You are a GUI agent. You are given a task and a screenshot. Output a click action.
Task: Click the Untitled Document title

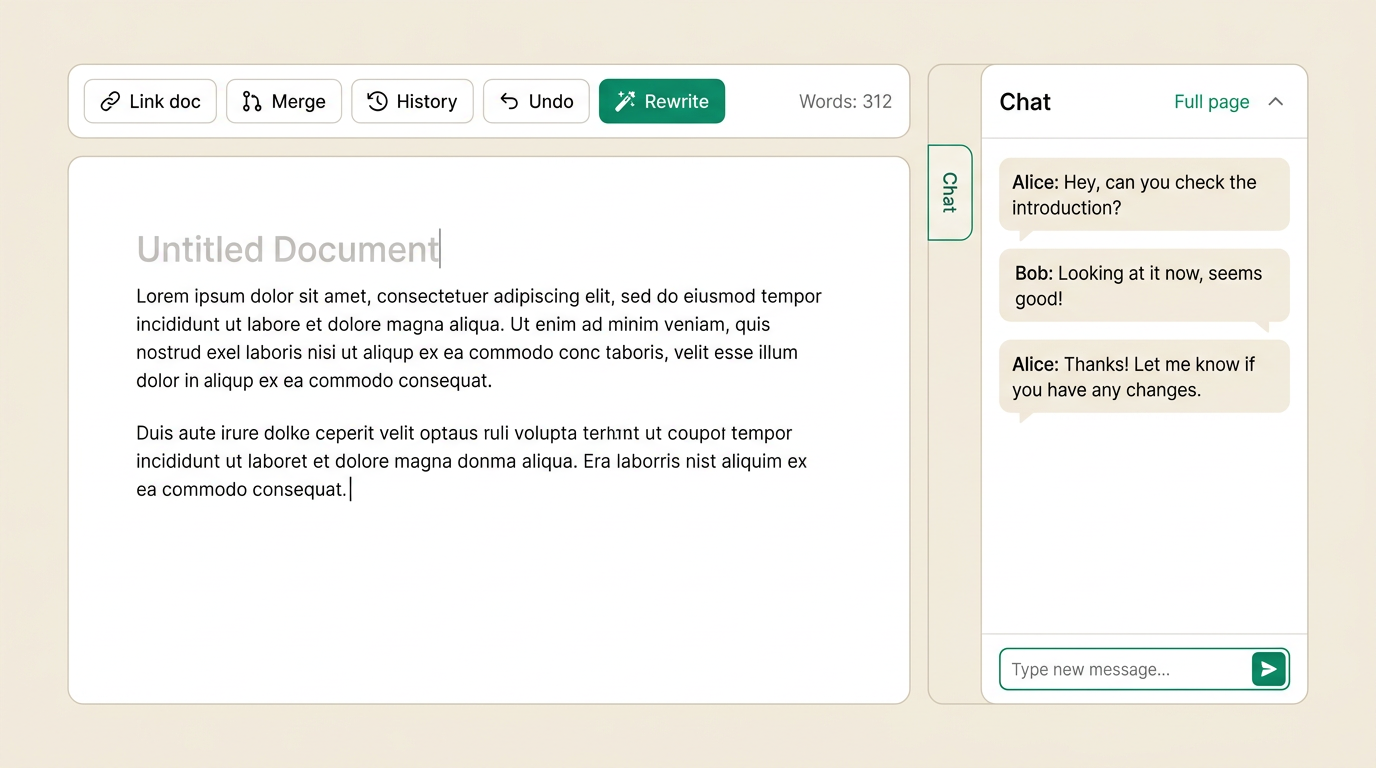(x=288, y=249)
